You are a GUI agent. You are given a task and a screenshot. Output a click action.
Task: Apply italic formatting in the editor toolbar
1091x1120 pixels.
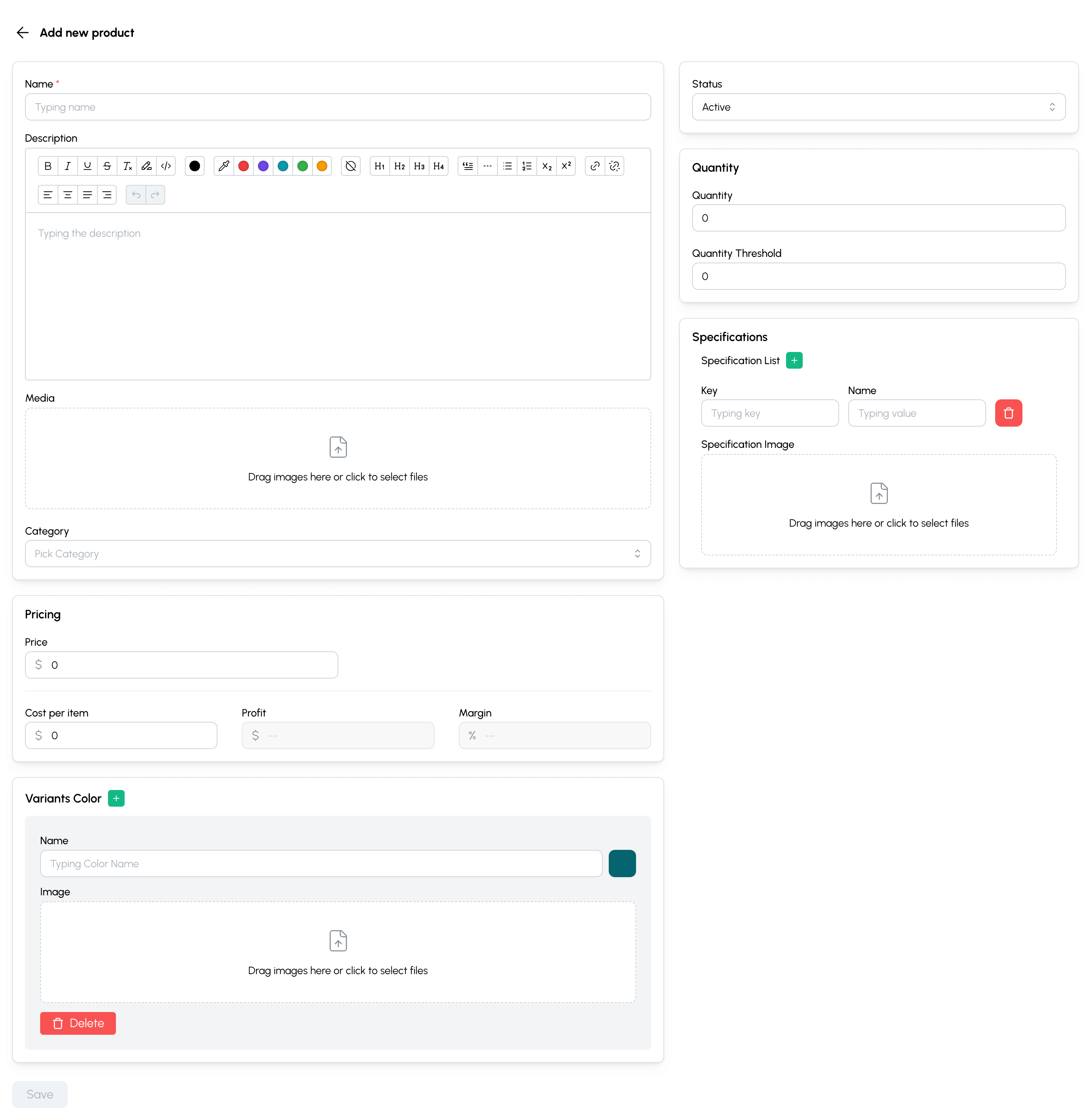pos(67,166)
